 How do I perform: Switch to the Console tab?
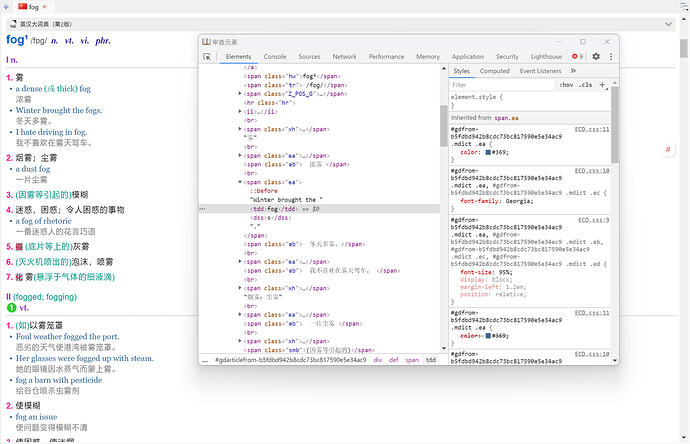click(x=275, y=57)
